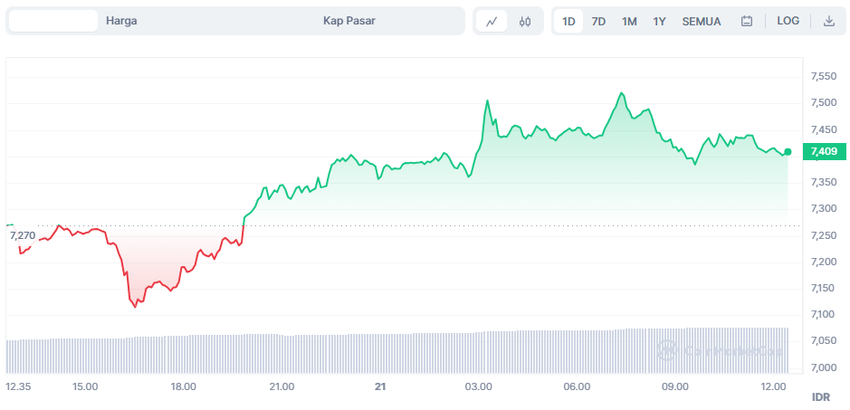850x410 pixels.
Task: Click the 7,409 current price label
Action: click(x=824, y=152)
